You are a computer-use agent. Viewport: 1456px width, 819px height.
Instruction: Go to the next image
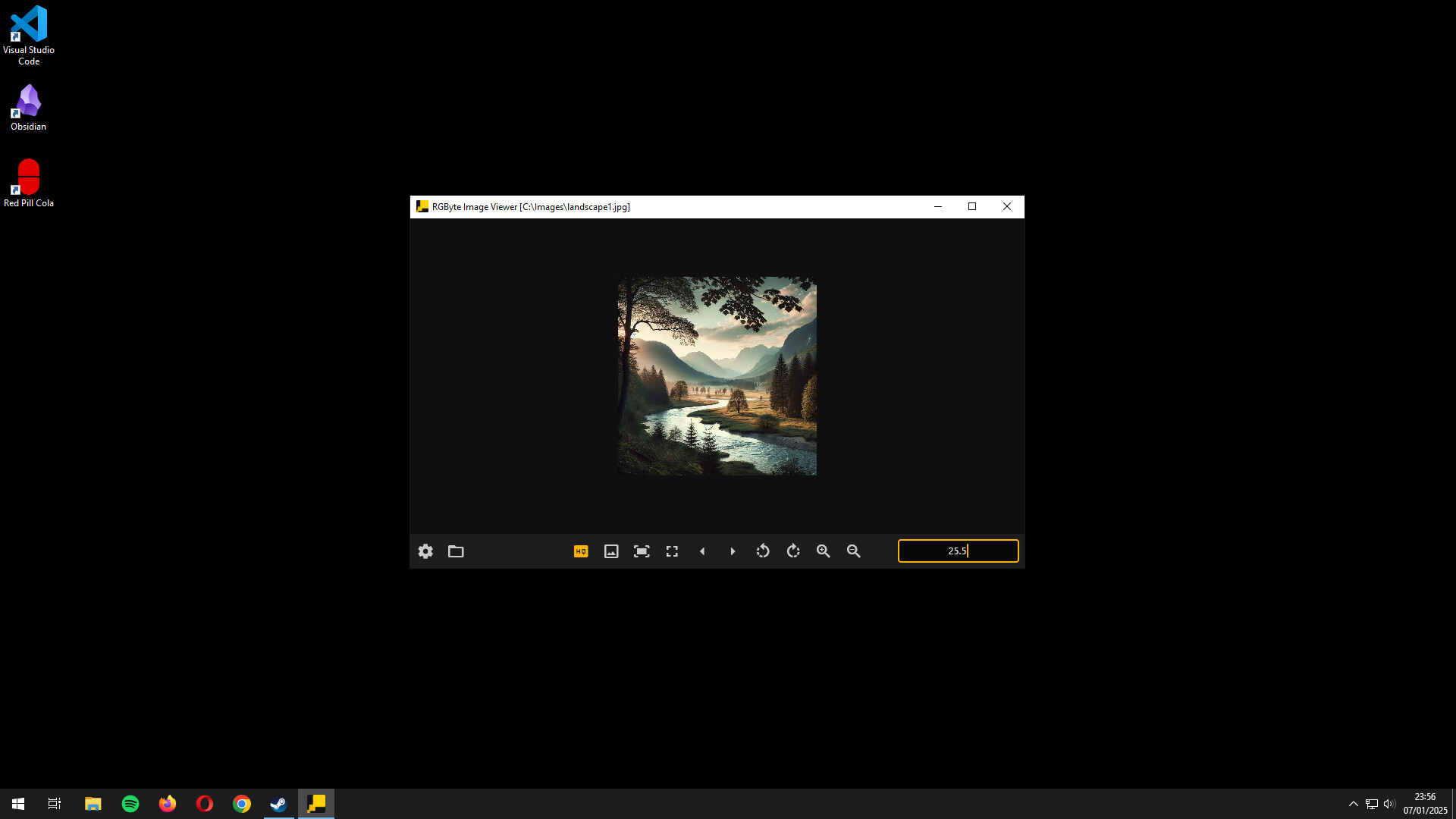[x=733, y=551]
